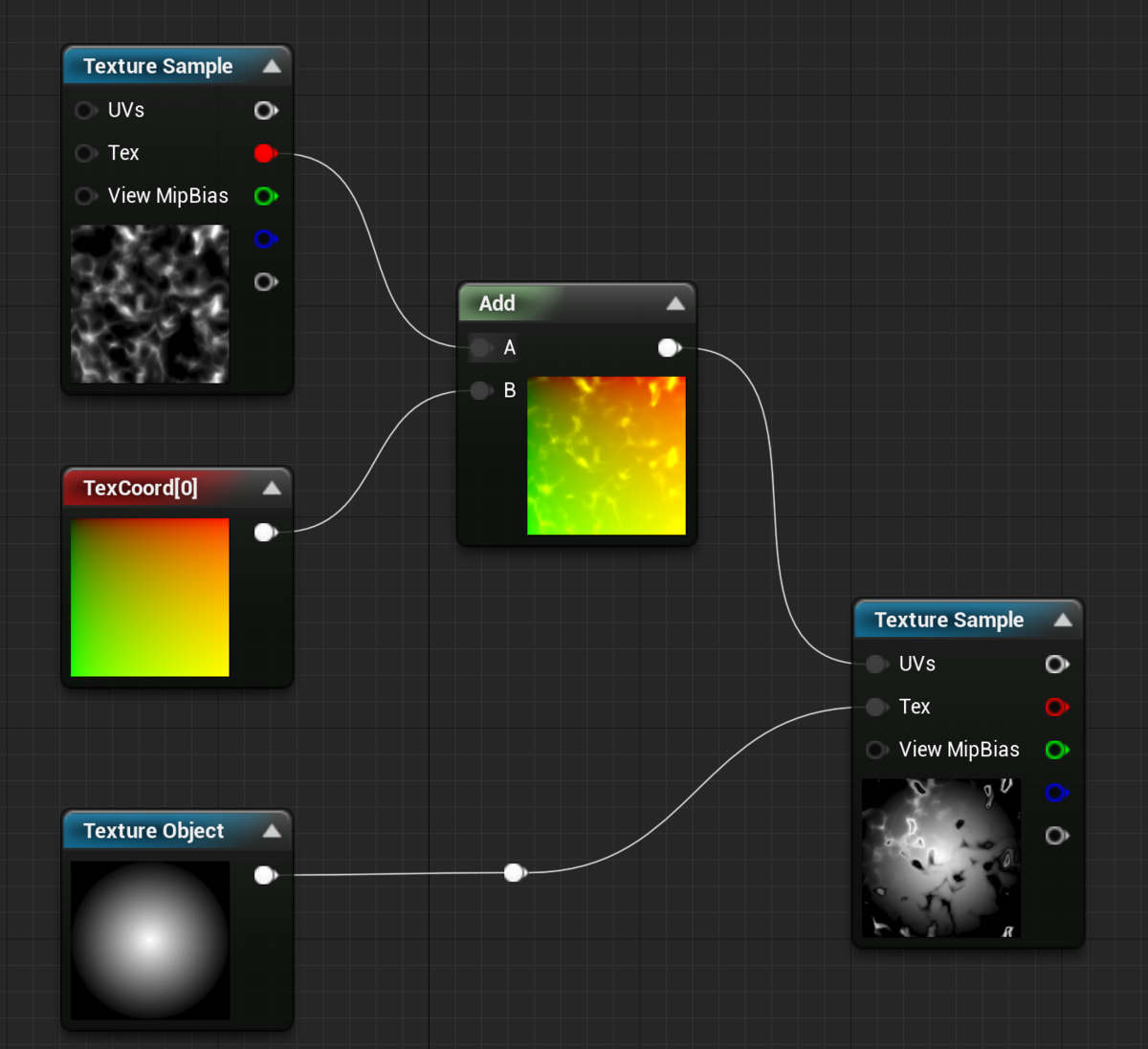This screenshot has width=1148, height=1049.
Task: Select reroute point on Texture Object wire
Action: pyautogui.click(x=515, y=872)
